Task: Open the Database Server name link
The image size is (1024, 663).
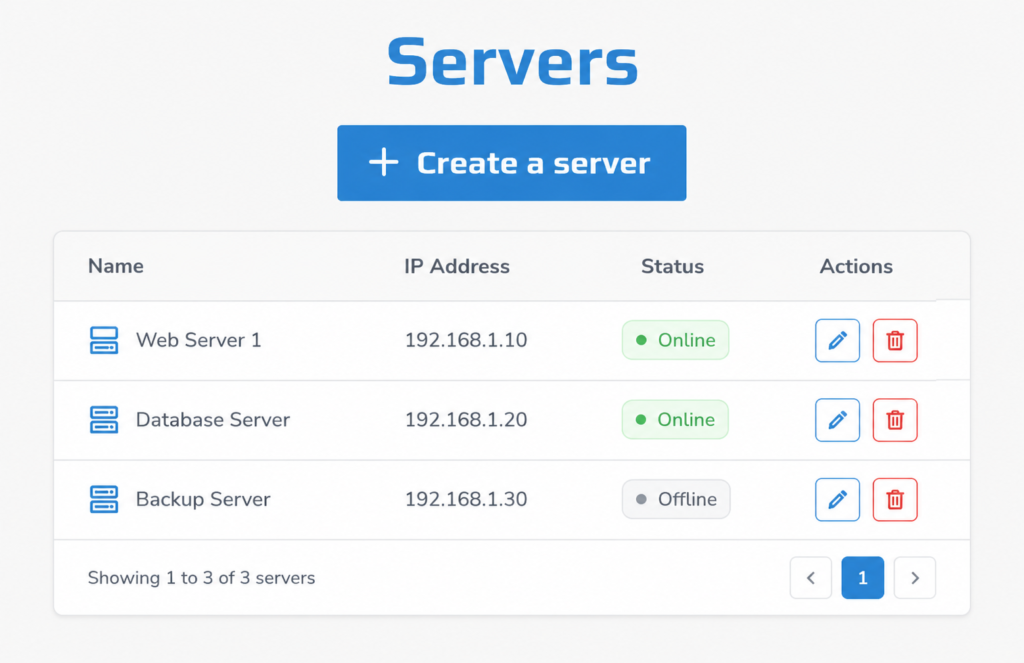Action: [x=212, y=419]
